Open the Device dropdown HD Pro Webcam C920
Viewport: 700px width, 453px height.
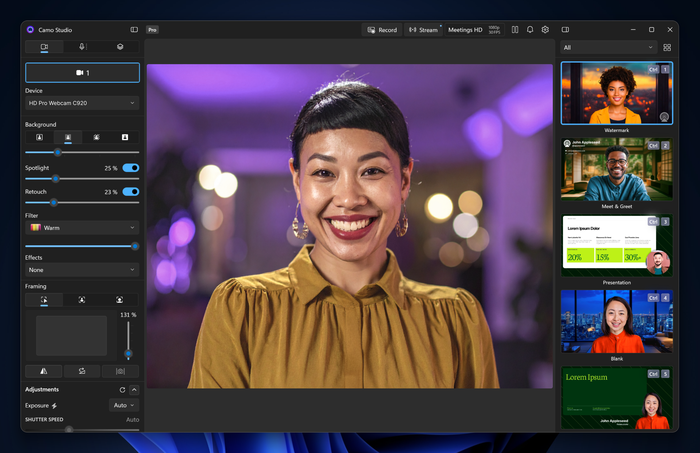tap(82, 103)
